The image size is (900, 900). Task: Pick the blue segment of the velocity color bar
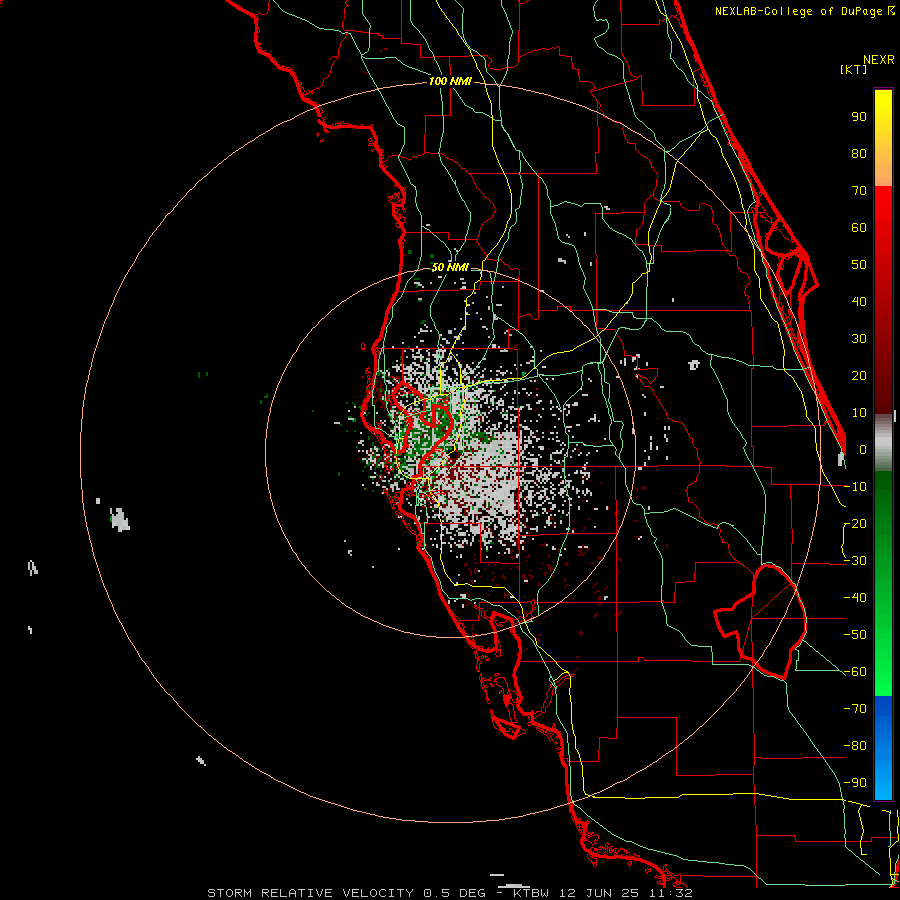tap(883, 748)
